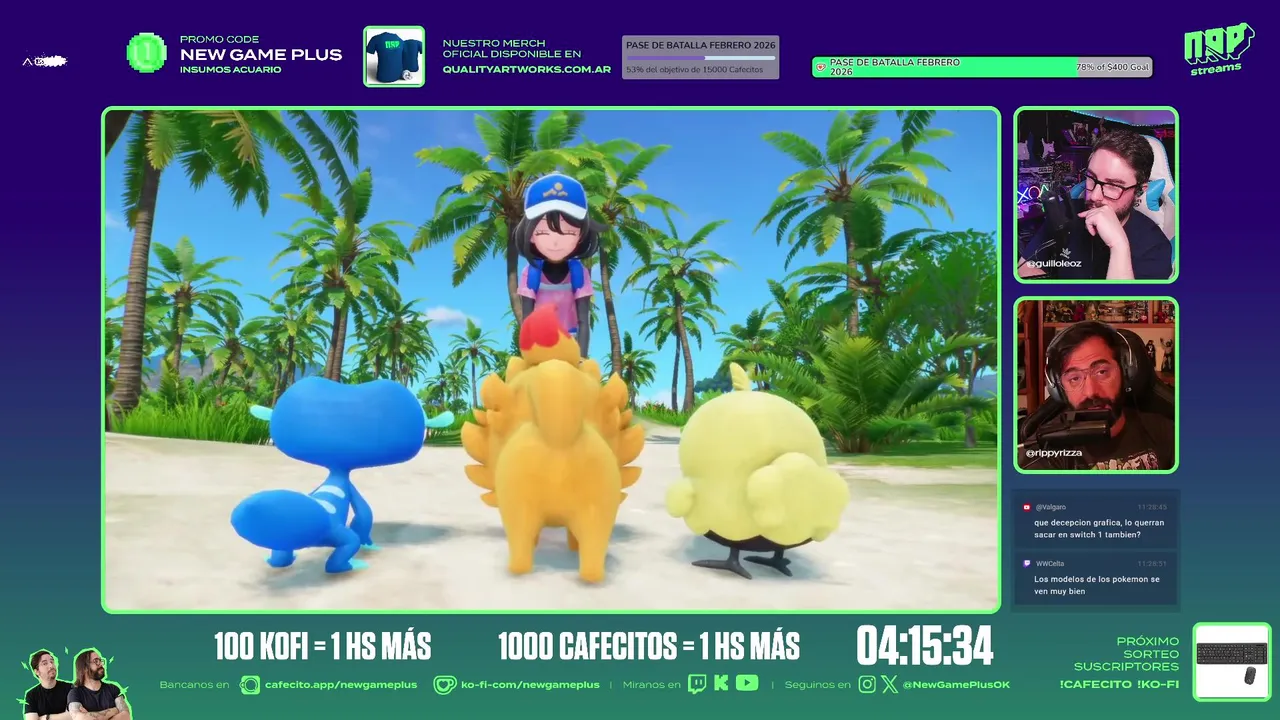
Task: Click the merch t-shirt thumbnail
Action: point(394,56)
